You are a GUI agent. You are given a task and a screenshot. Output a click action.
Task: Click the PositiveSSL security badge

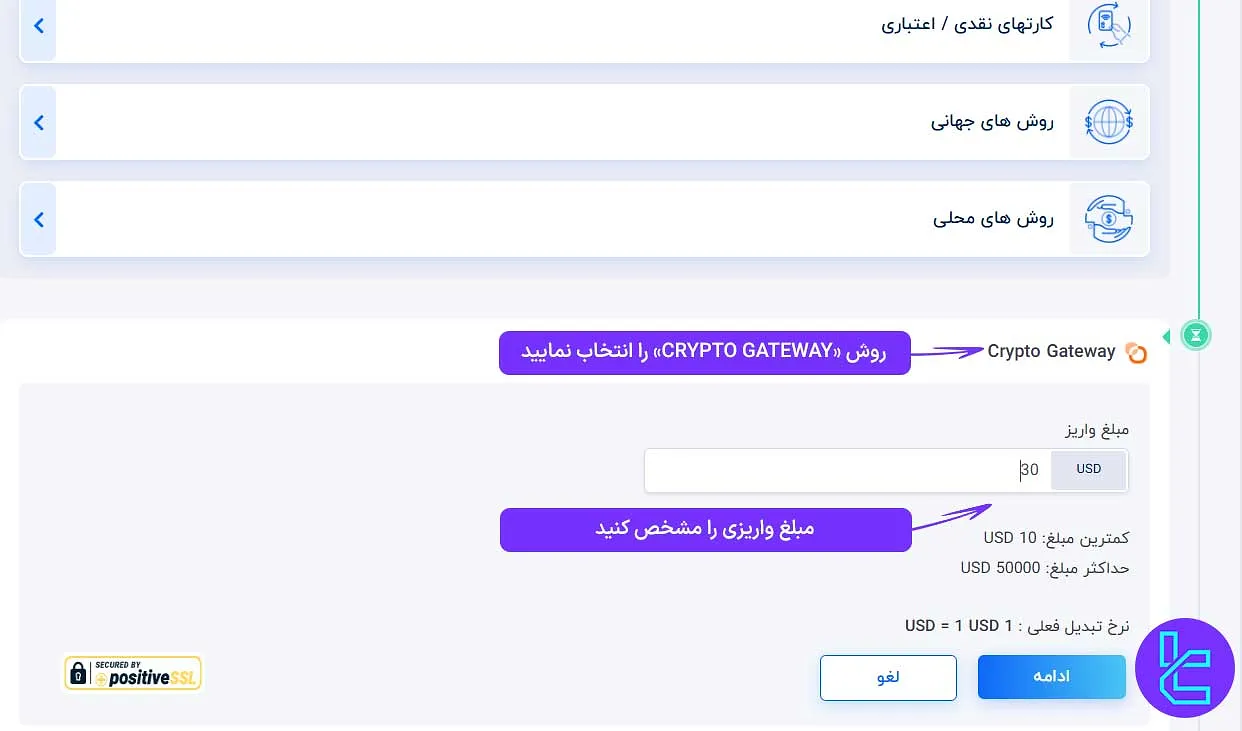tap(132, 673)
